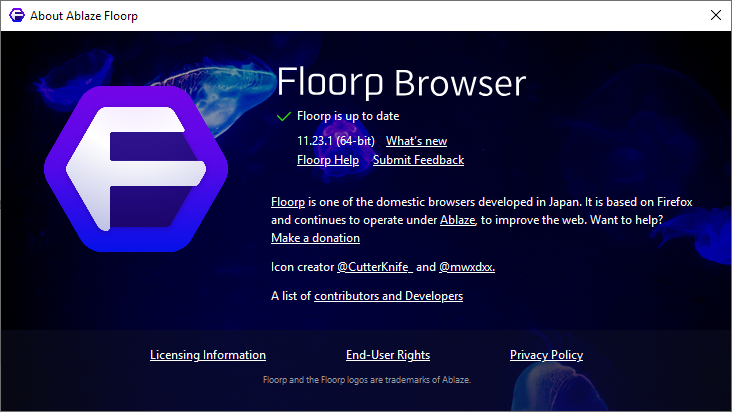Click the trademark notice about Ablaze

click(366, 380)
